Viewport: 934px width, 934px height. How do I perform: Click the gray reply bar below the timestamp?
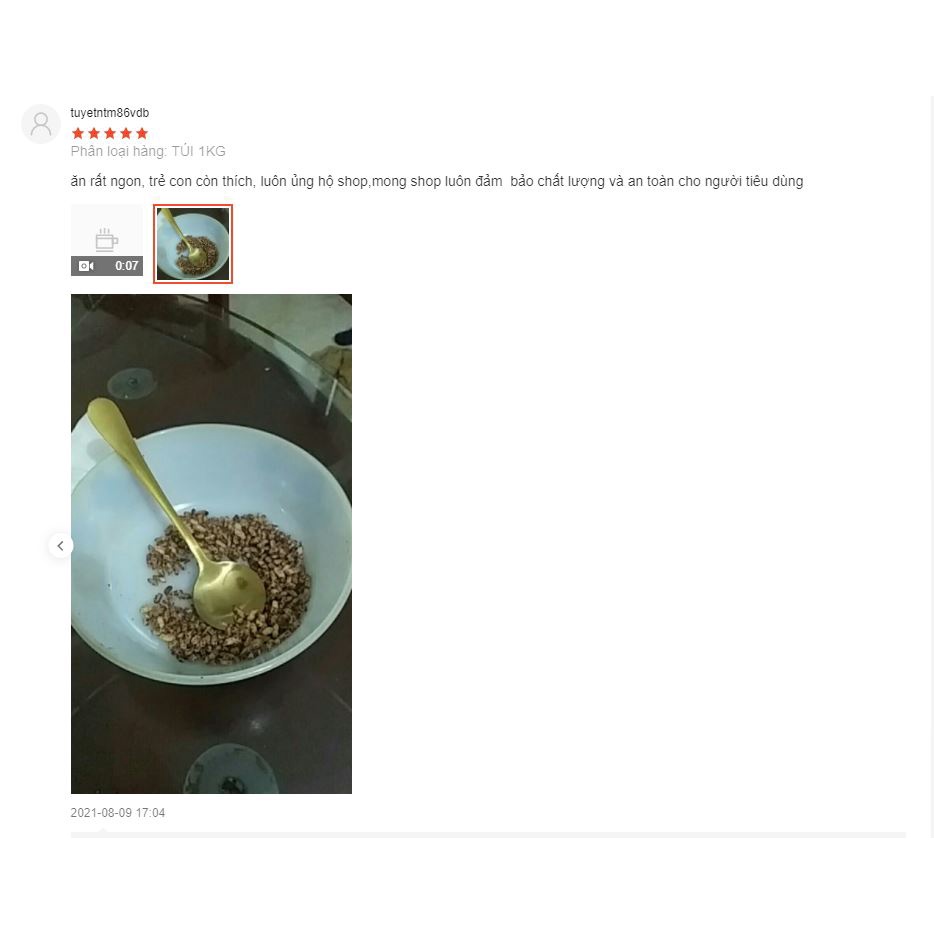(x=488, y=835)
